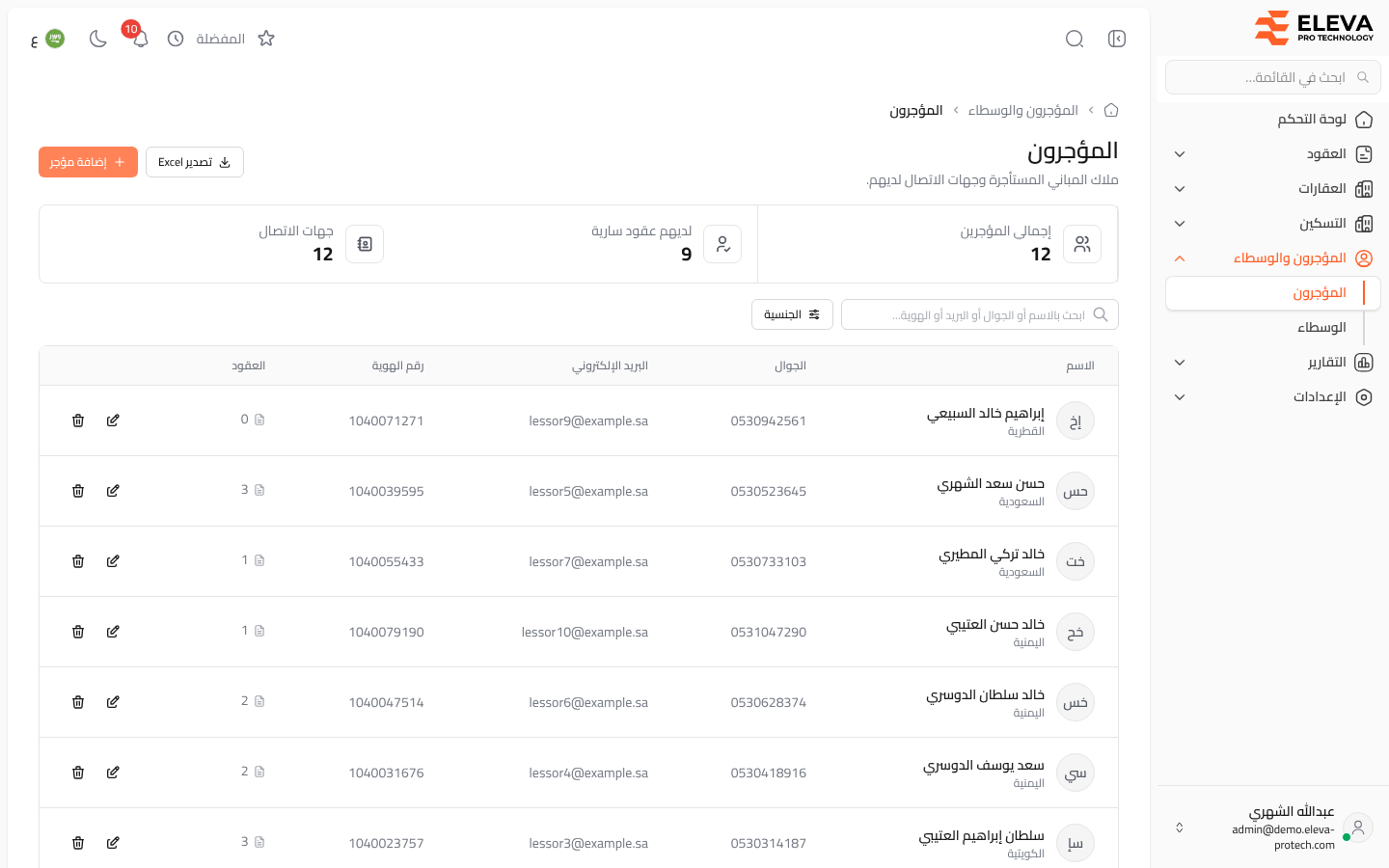The width and height of the screenshot is (1389, 868).
Task: Edit row حسن سعد الشهري
Action: [113, 491]
